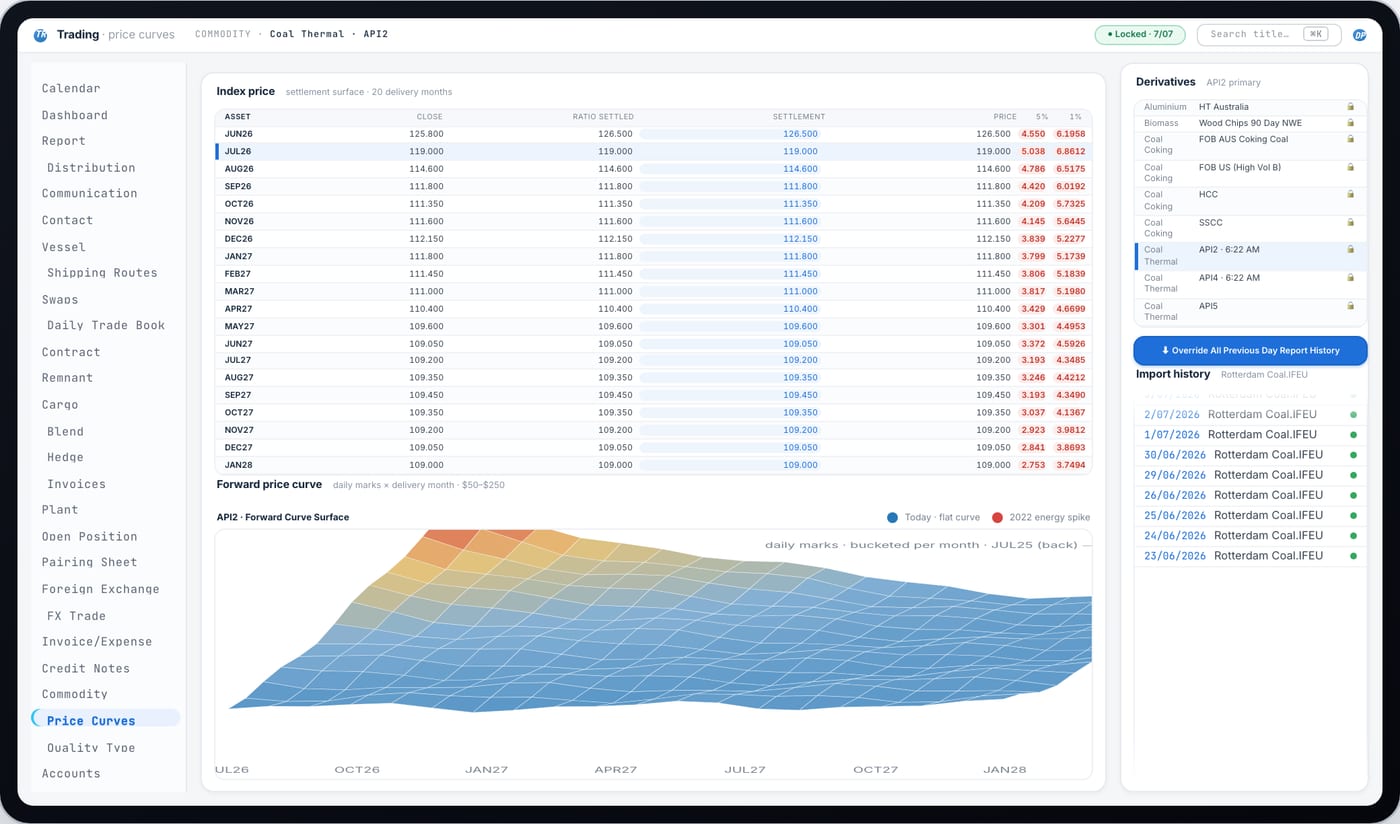Focus the Search title field
The height and width of the screenshot is (824, 1400).
1269,34
